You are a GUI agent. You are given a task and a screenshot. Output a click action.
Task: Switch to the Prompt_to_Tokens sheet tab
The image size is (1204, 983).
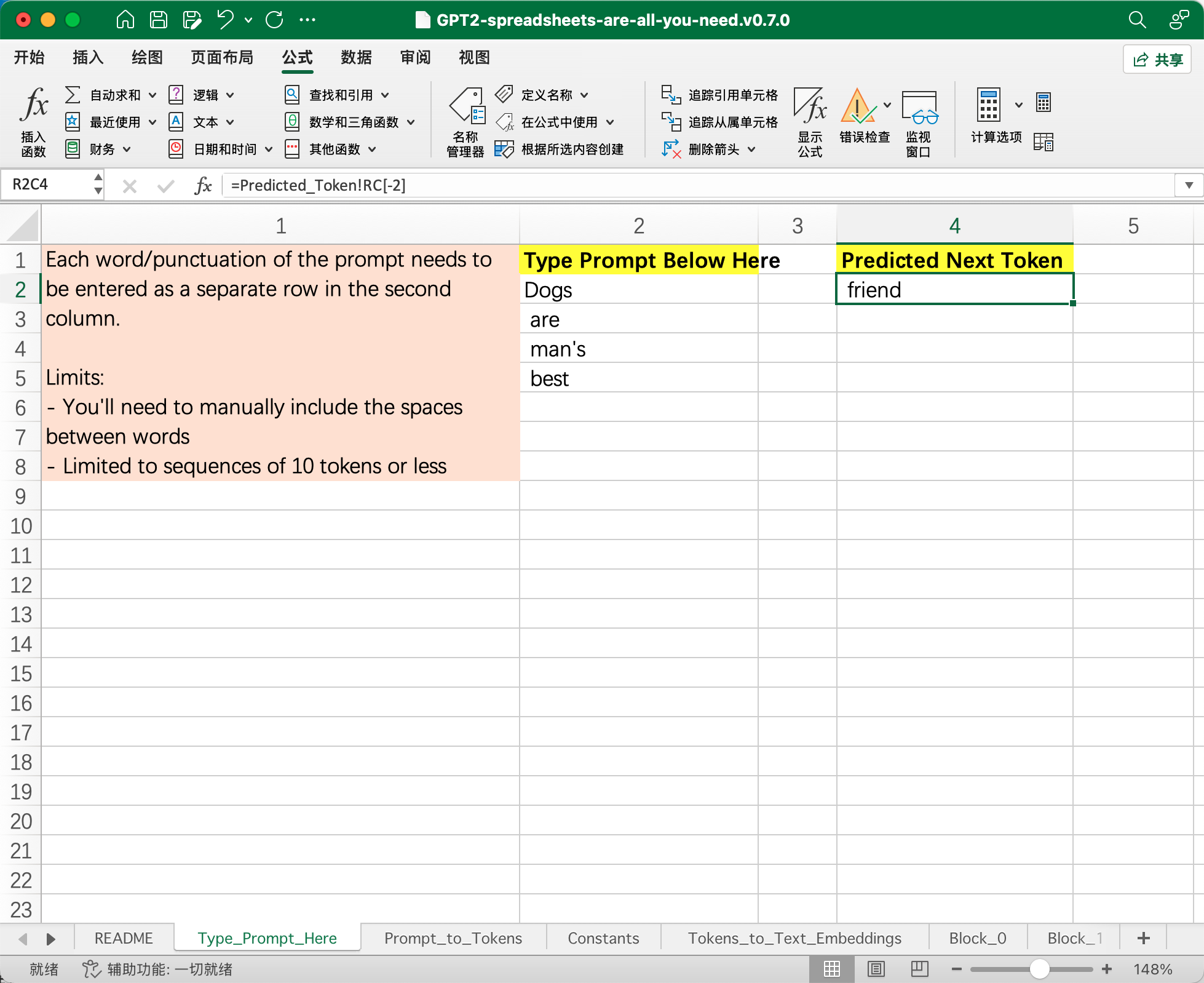point(453,938)
